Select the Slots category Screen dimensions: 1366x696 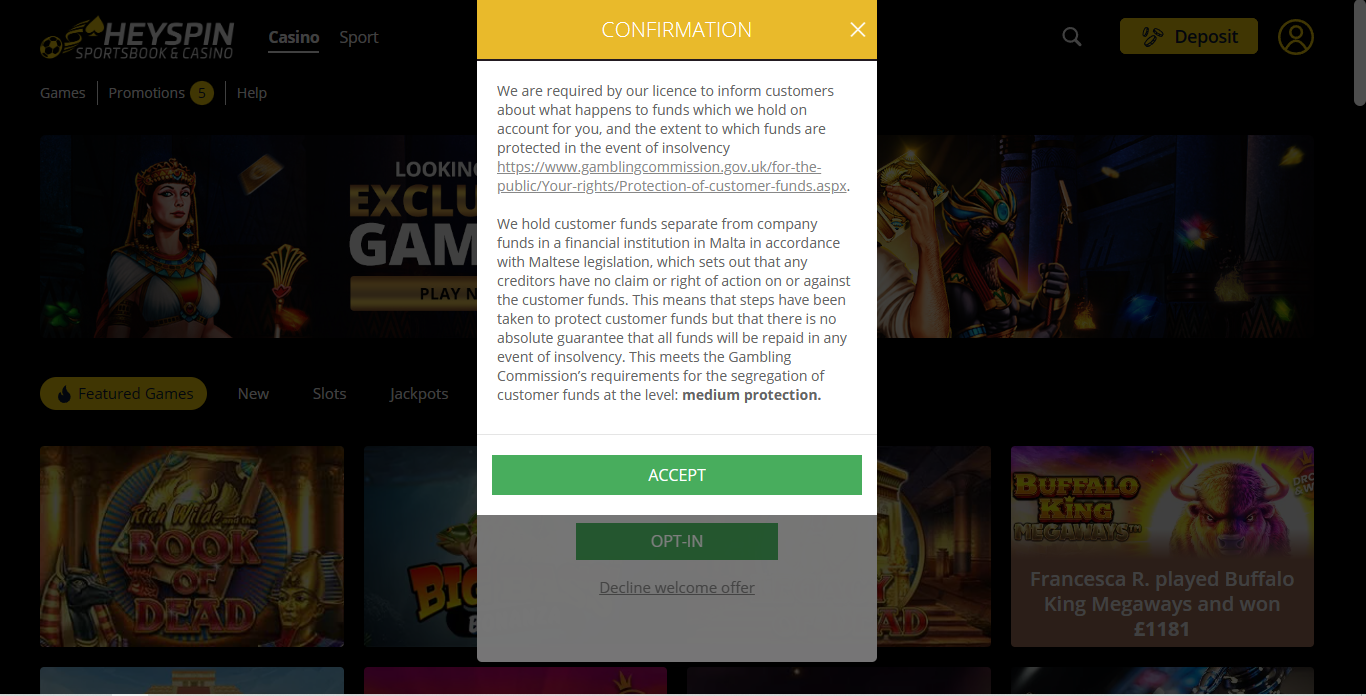pos(329,394)
